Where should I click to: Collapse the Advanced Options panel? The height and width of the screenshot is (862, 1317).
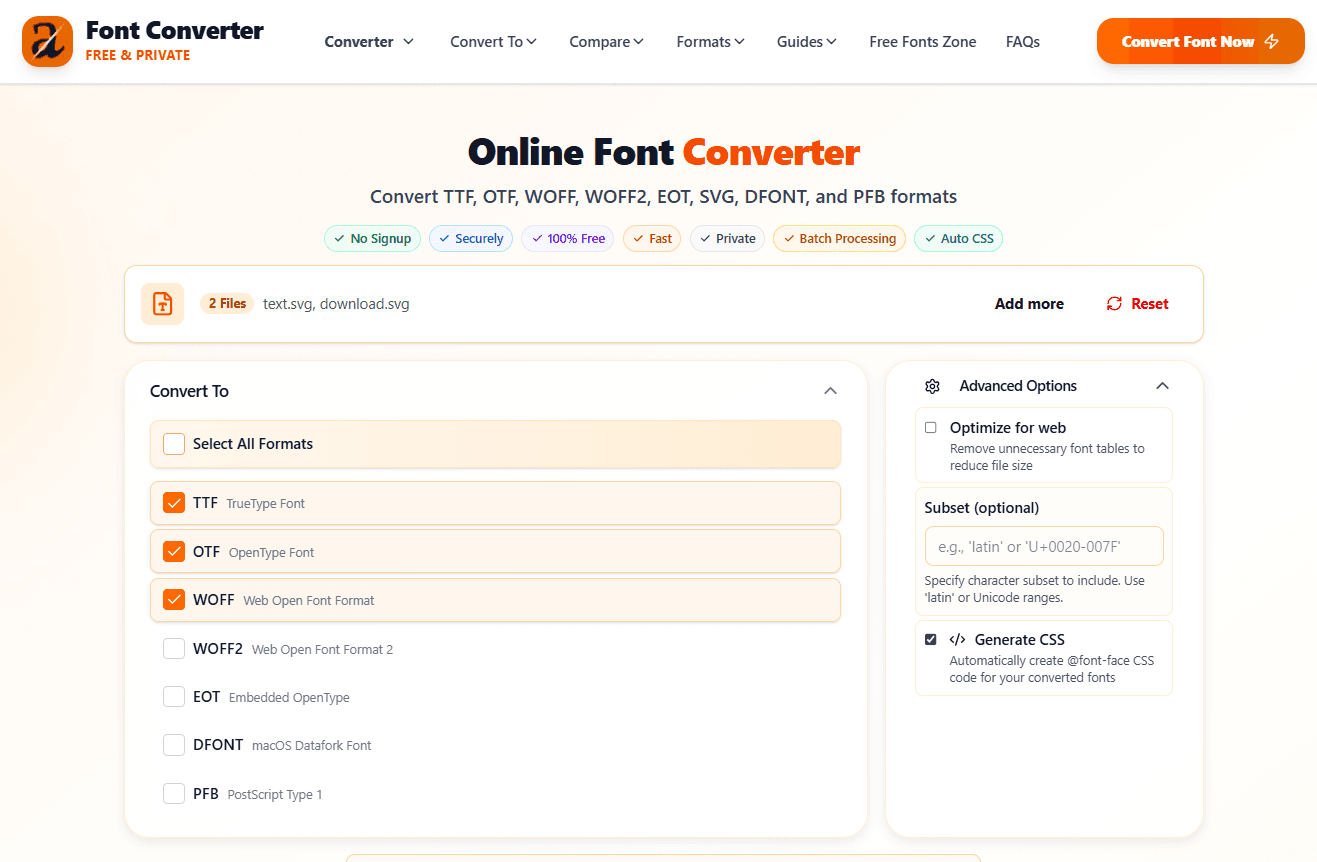[x=1162, y=385]
